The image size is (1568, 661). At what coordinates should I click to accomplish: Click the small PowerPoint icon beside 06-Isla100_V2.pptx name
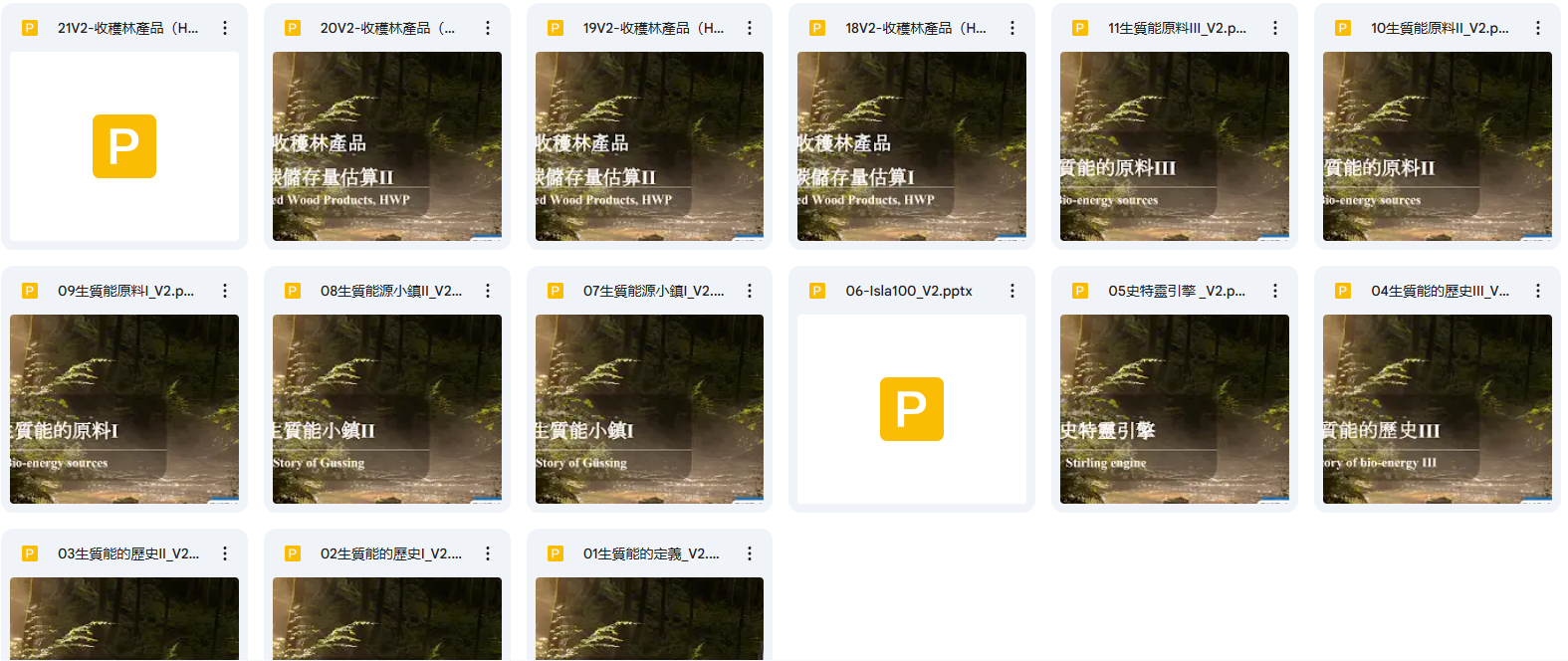tap(817, 291)
